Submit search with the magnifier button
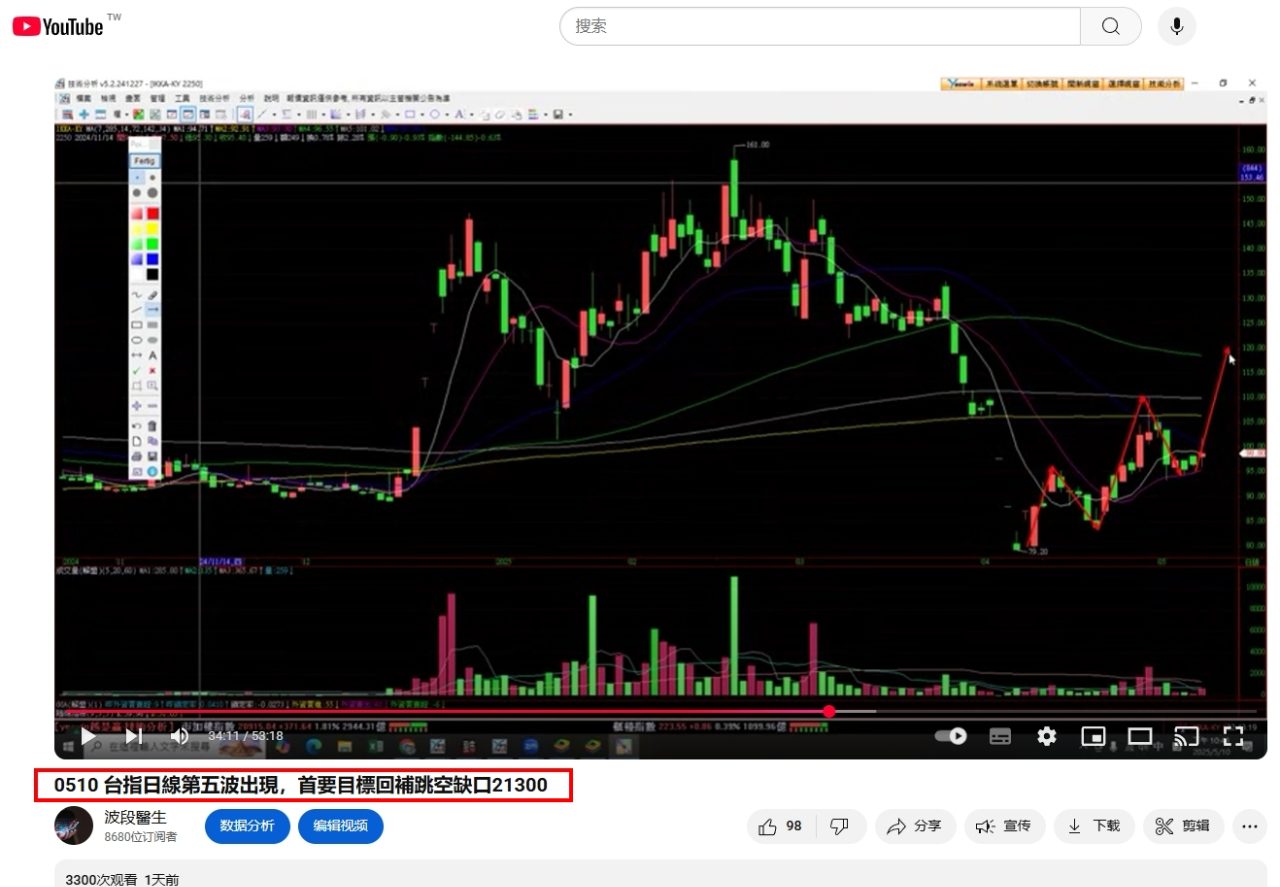The image size is (1280, 887). [x=1111, y=26]
